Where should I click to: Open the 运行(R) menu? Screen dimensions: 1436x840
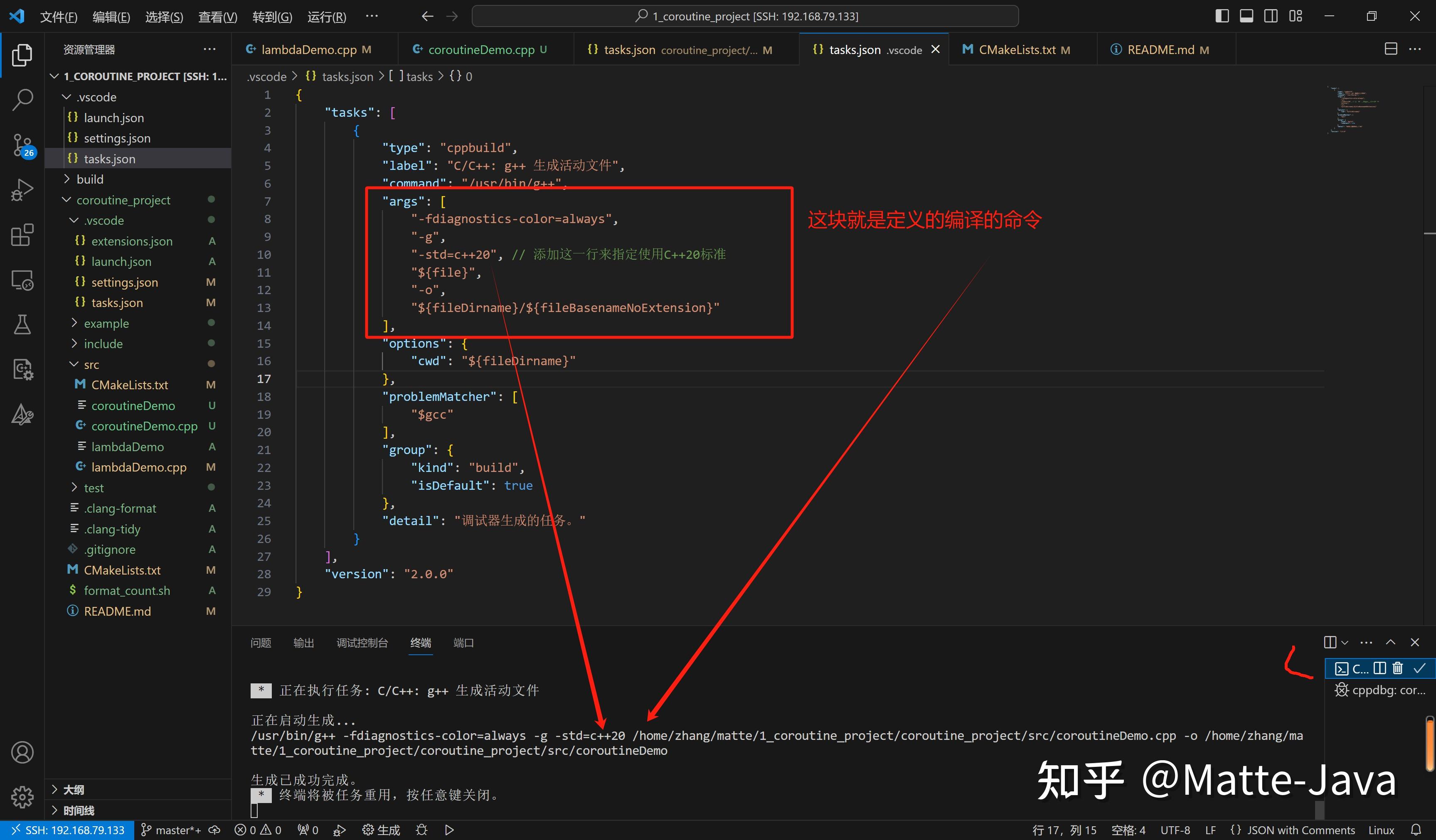(x=326, y=16)
